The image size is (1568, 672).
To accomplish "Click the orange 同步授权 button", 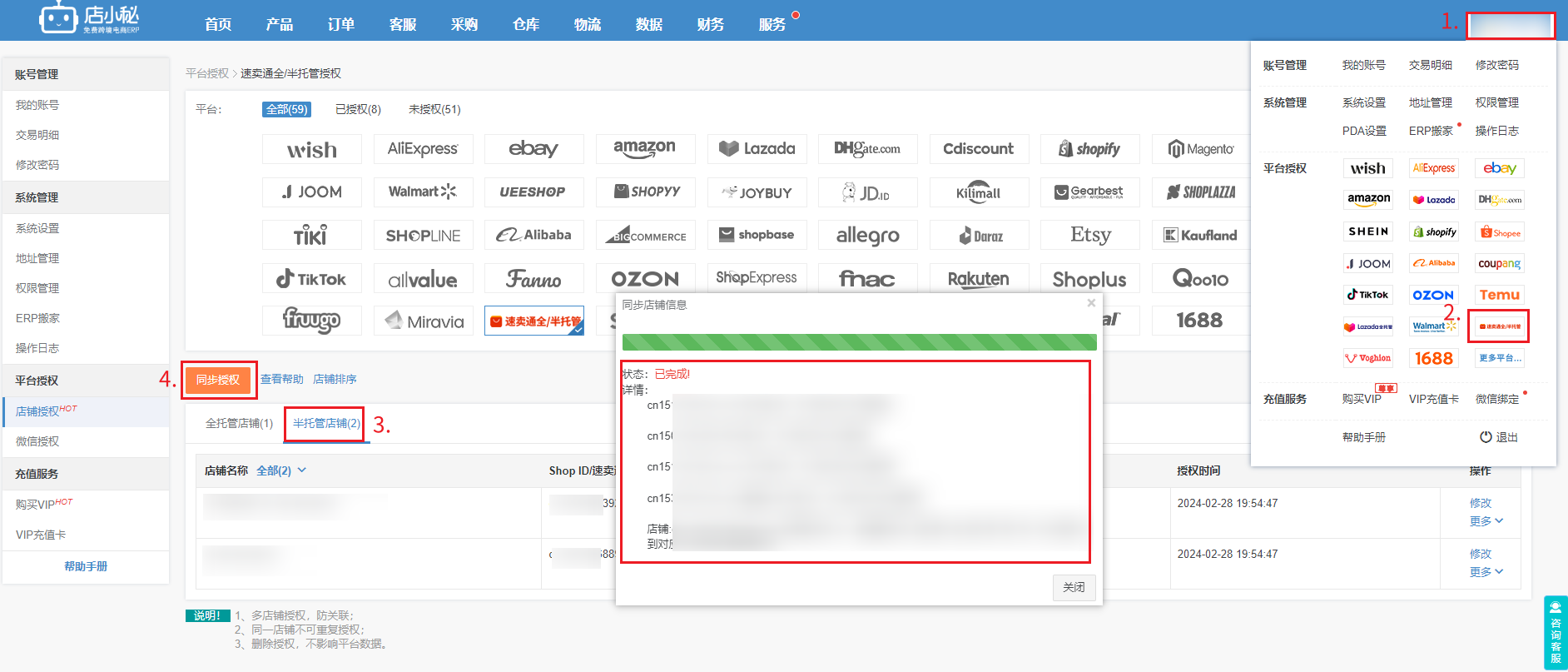I will [x=218, y=380].
